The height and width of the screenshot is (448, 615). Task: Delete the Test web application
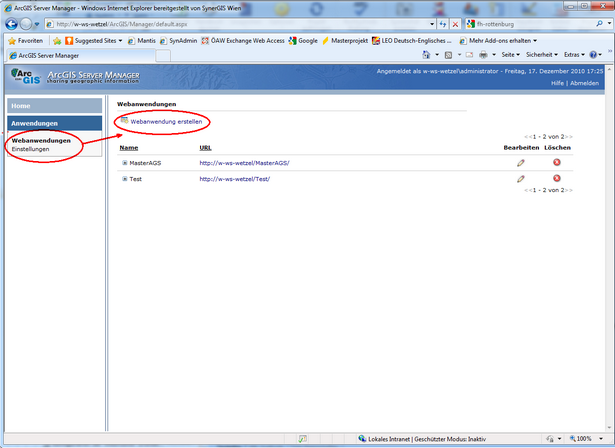point(556,179)
